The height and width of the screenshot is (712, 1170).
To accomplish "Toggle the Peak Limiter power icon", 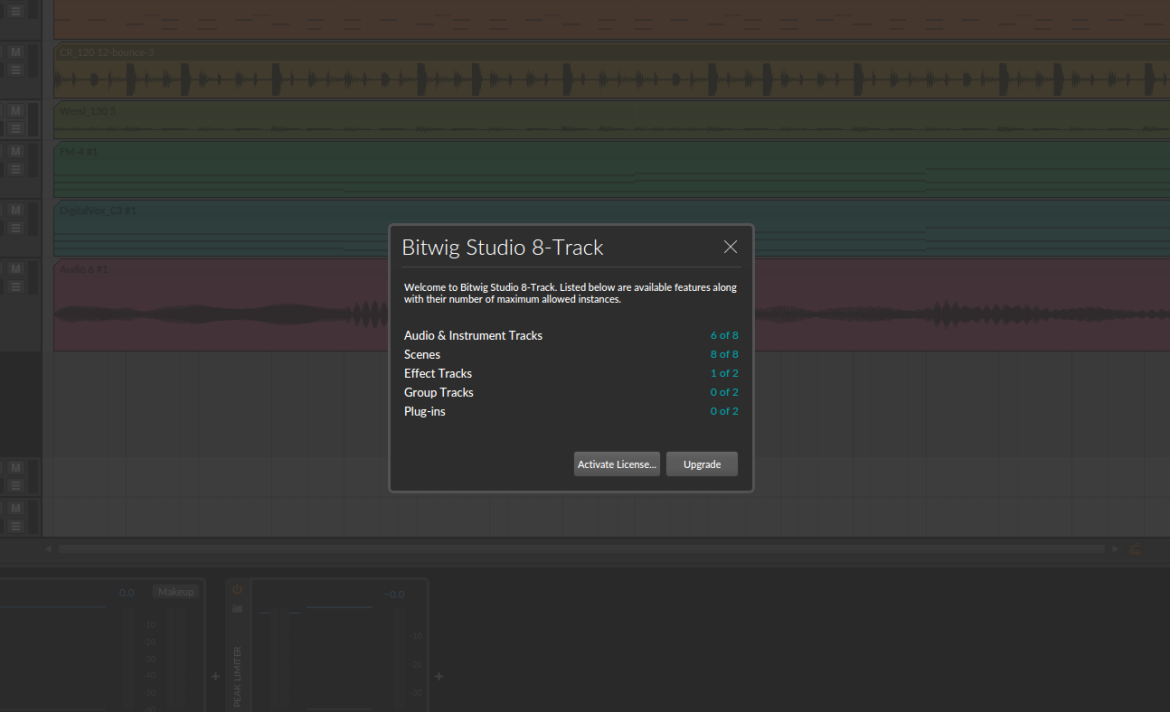I will pos(237,590).
